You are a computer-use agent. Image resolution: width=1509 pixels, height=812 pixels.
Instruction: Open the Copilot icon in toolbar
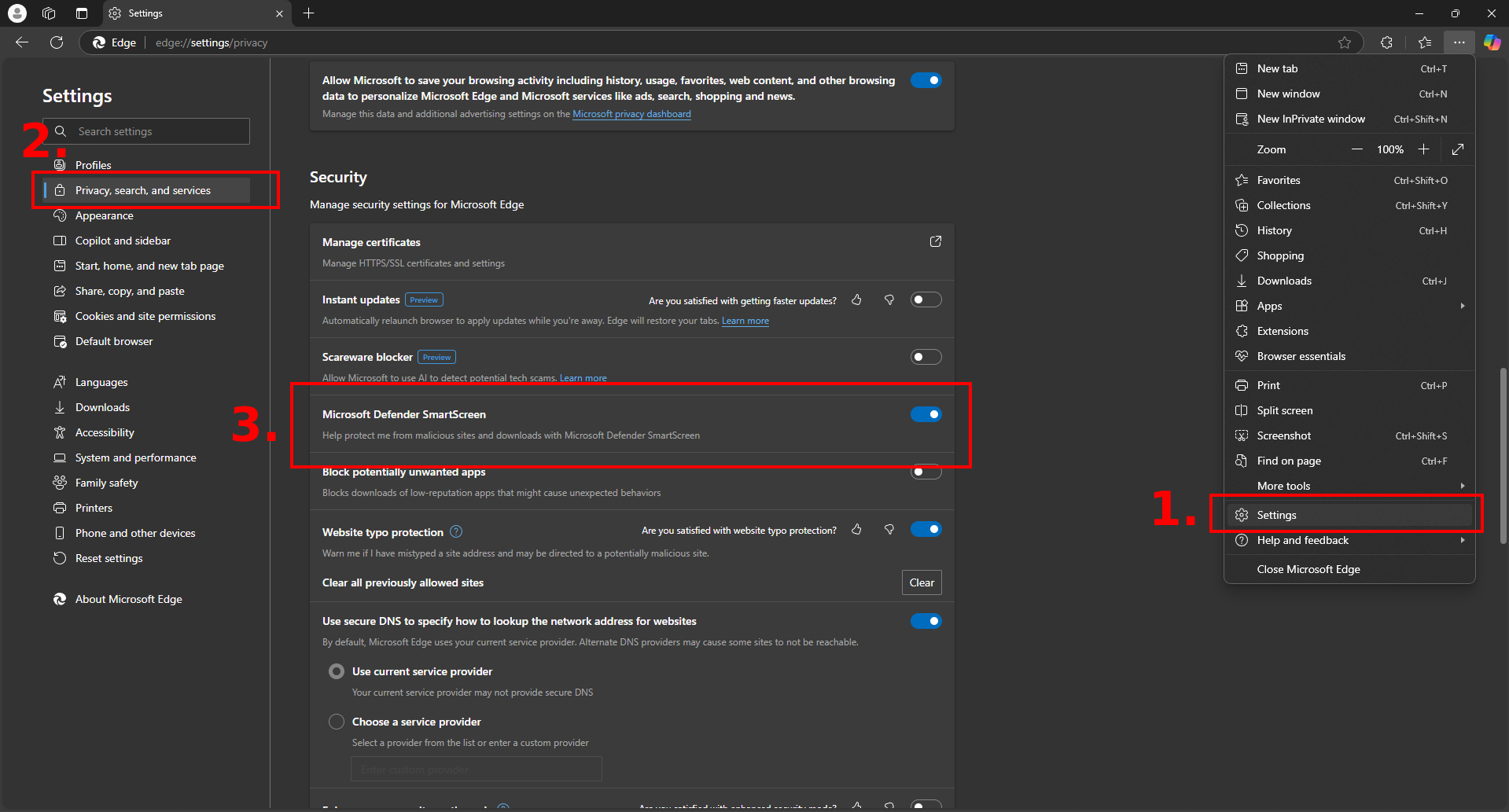[x=1492, y=42]
